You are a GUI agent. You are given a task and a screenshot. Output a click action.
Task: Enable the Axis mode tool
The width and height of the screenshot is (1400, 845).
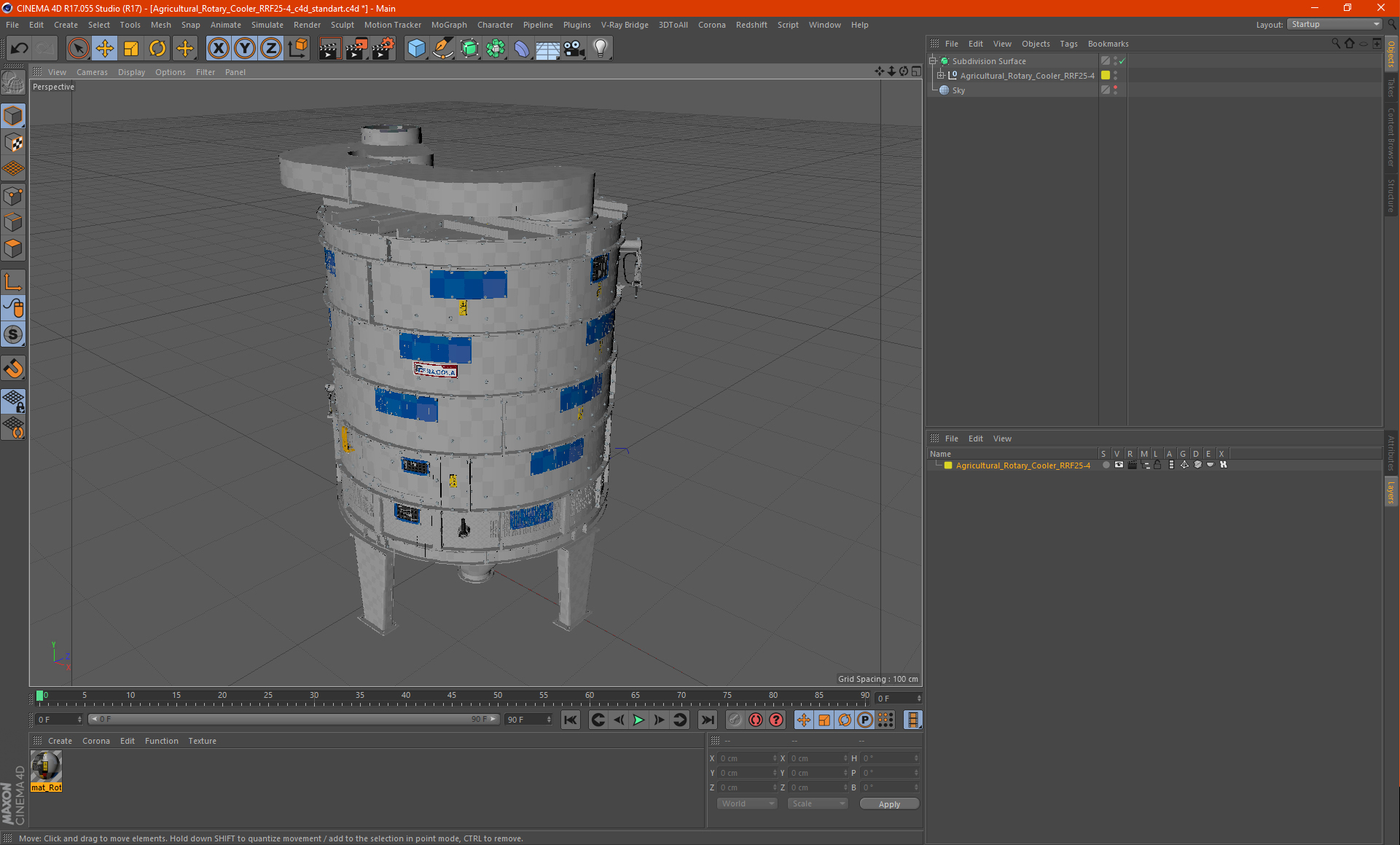click(14, 282)
